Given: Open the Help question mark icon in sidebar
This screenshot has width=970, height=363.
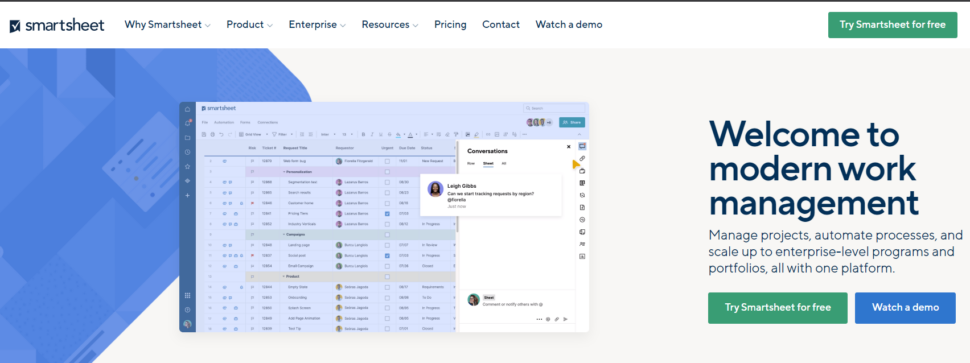Looking at the screenshot, I should click(x=187, y=309).
